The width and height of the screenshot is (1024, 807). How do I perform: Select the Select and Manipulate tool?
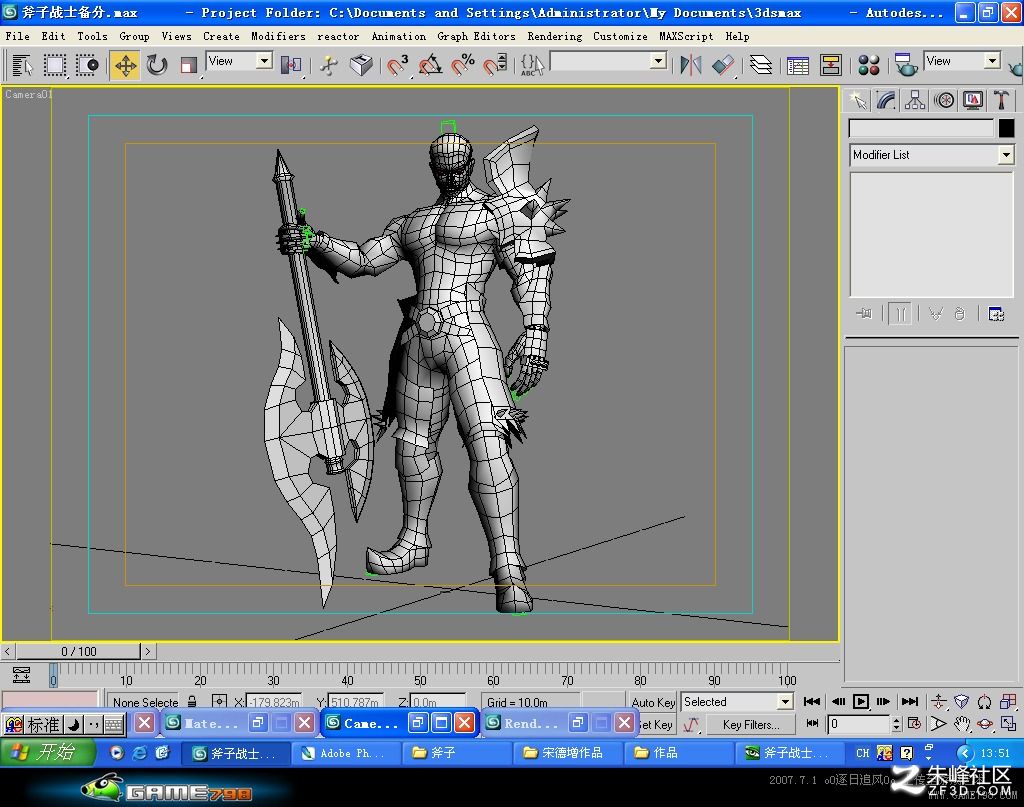point(328,65)
